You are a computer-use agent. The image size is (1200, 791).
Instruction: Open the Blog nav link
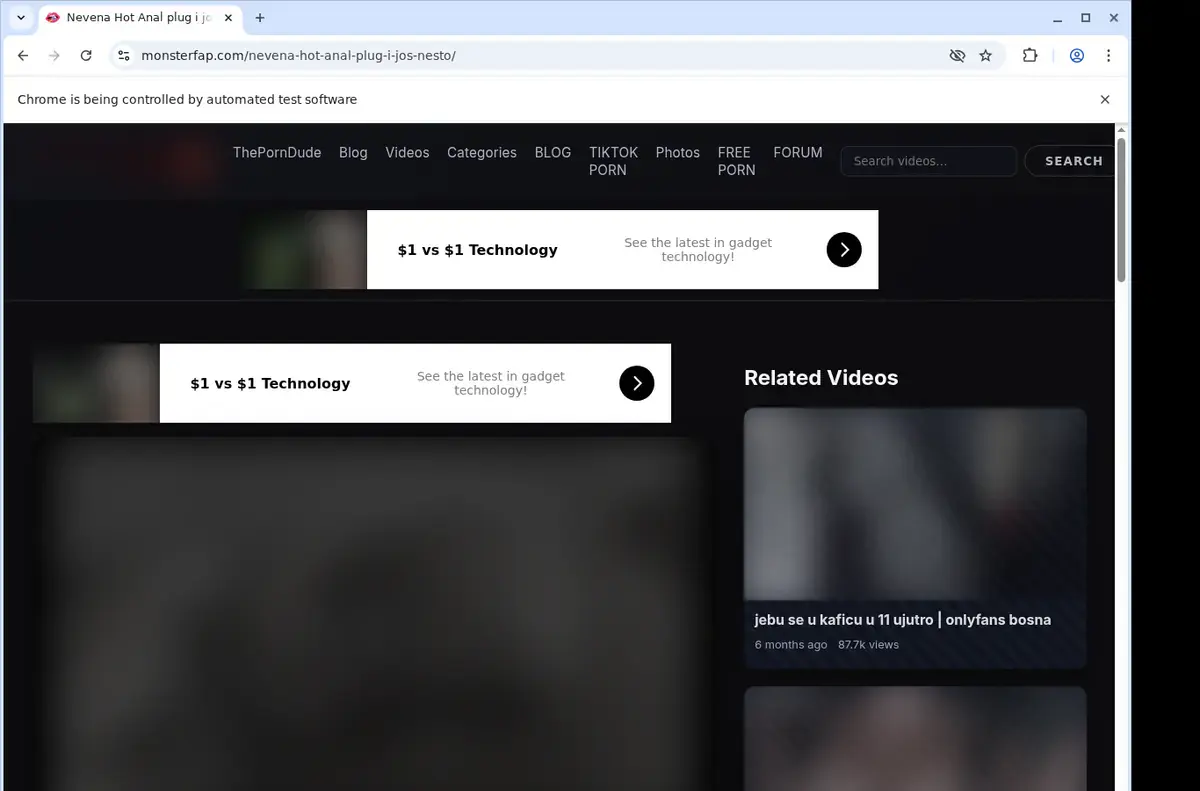(353, 153)
